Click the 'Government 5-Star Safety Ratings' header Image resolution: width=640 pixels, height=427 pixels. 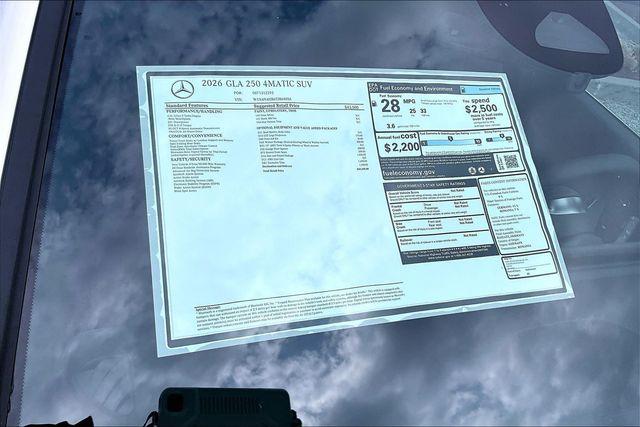[x=431, y=185]
